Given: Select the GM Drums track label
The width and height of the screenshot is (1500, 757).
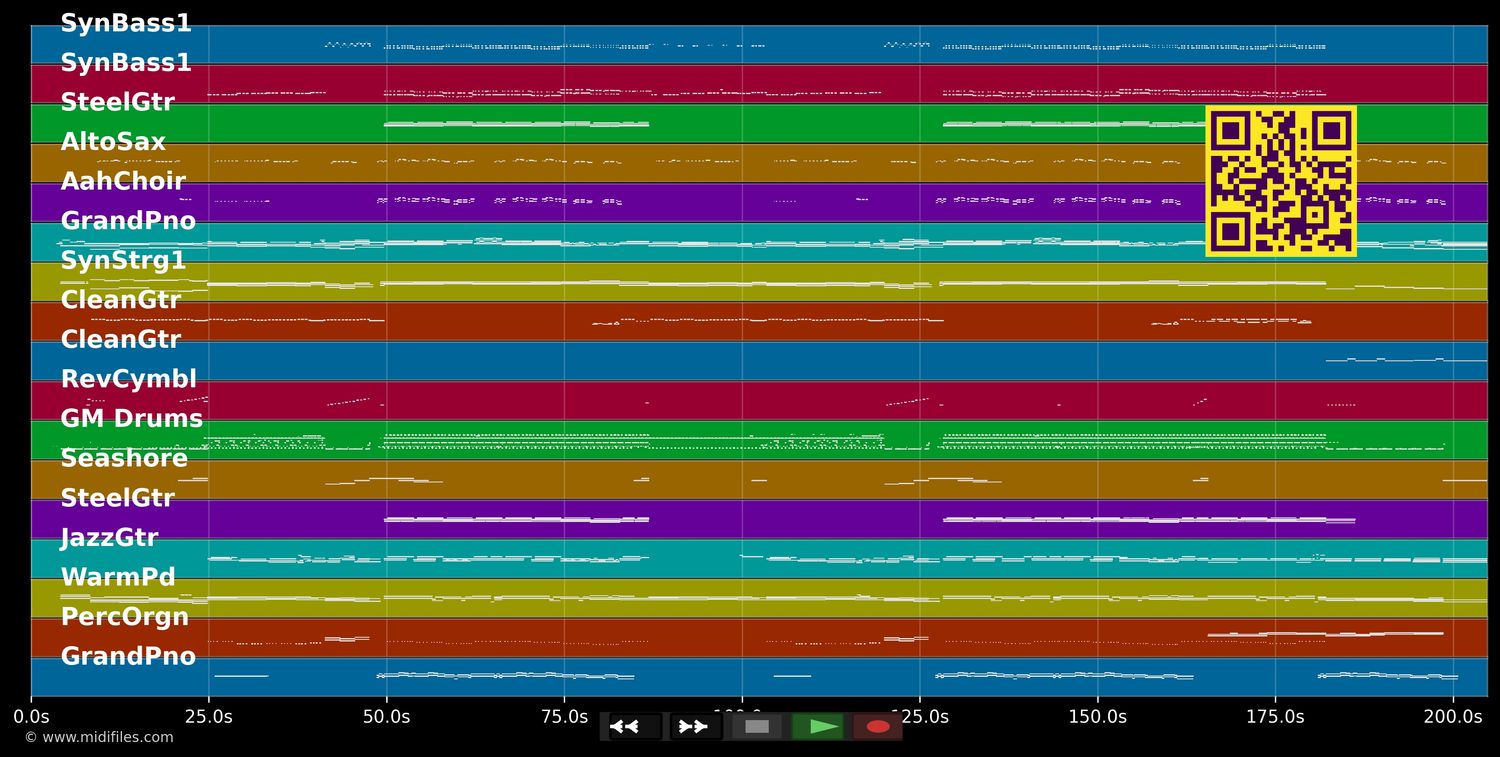Looking at the screenshot, I should (x=132, y=418).
